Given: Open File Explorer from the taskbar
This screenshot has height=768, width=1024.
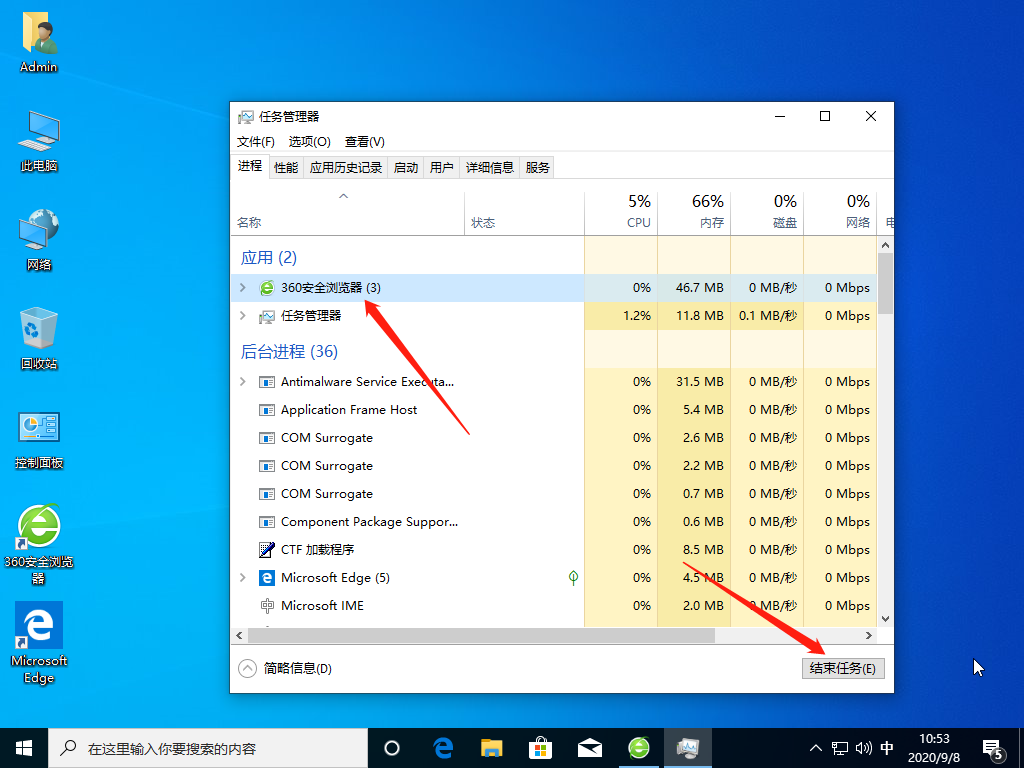Looking at the screenshot, I should pos(489,747).
